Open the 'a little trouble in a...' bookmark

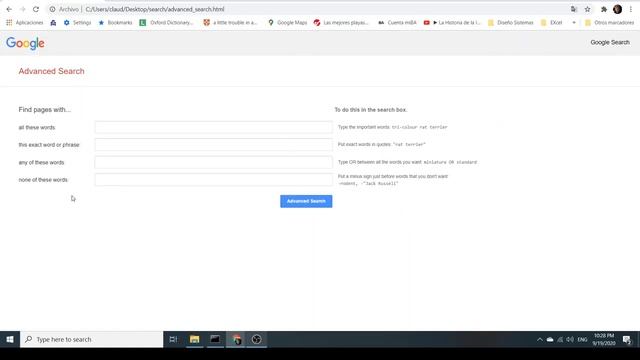[x=231, y=22]
